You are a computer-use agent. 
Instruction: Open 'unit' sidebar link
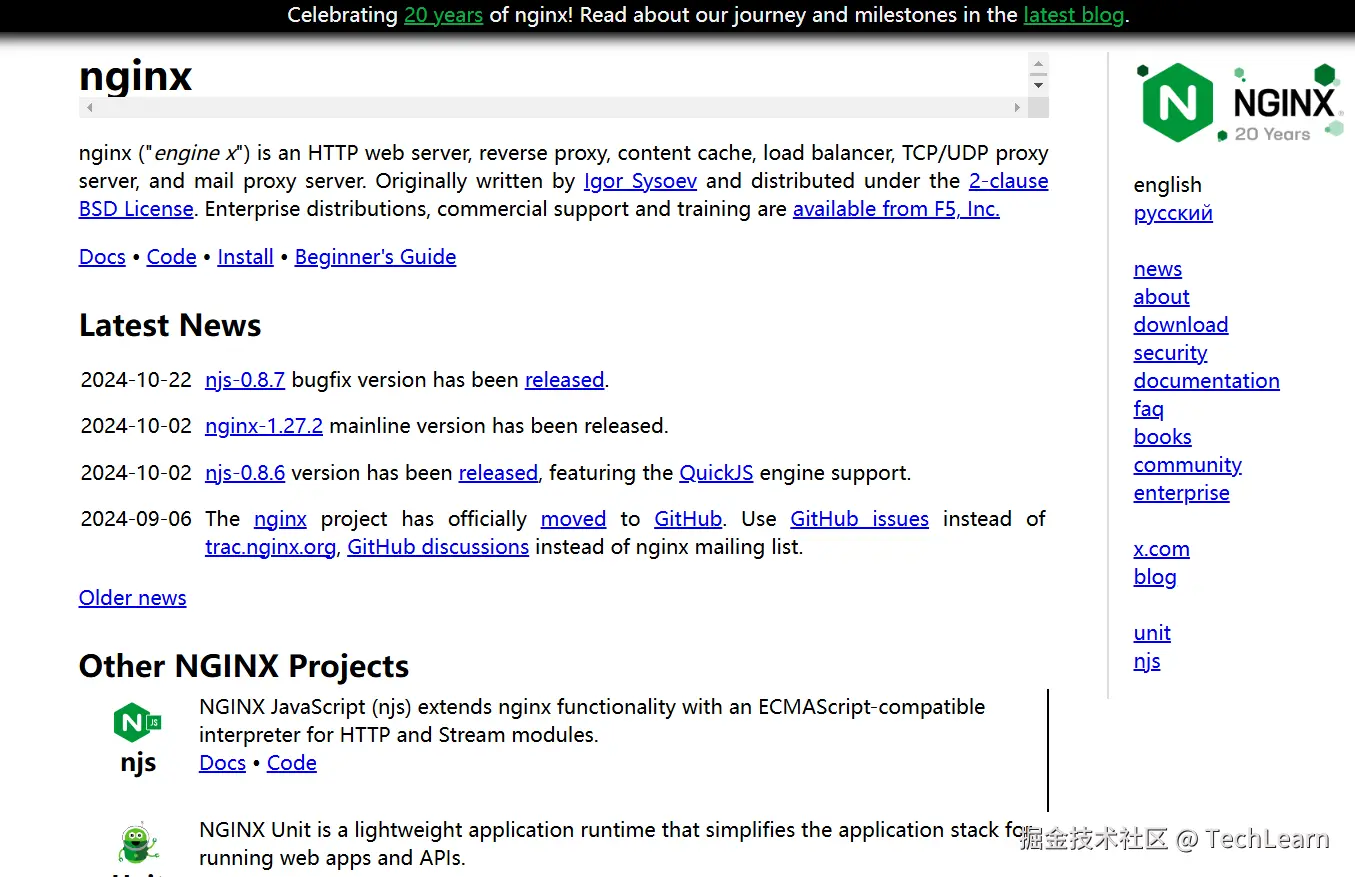pos(1152,633)
